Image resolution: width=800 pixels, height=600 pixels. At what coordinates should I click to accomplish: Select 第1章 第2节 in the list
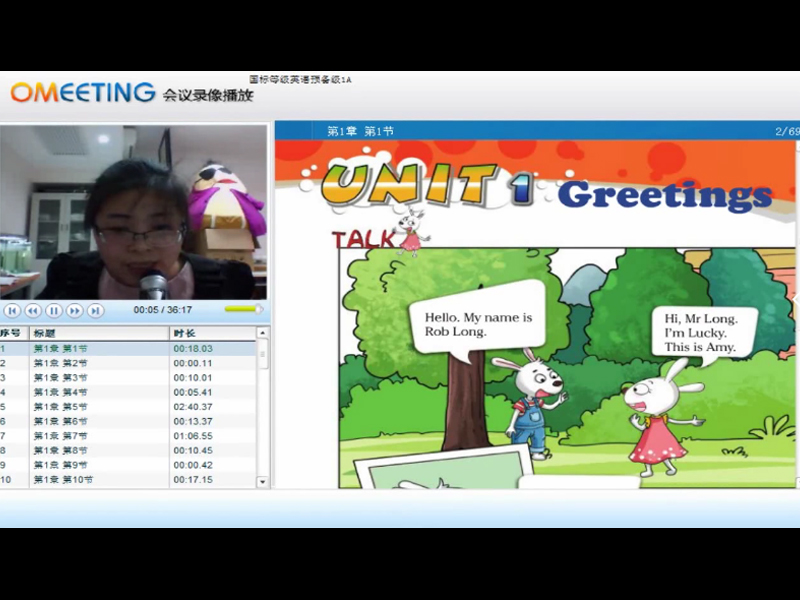click(x=61, y=363)
